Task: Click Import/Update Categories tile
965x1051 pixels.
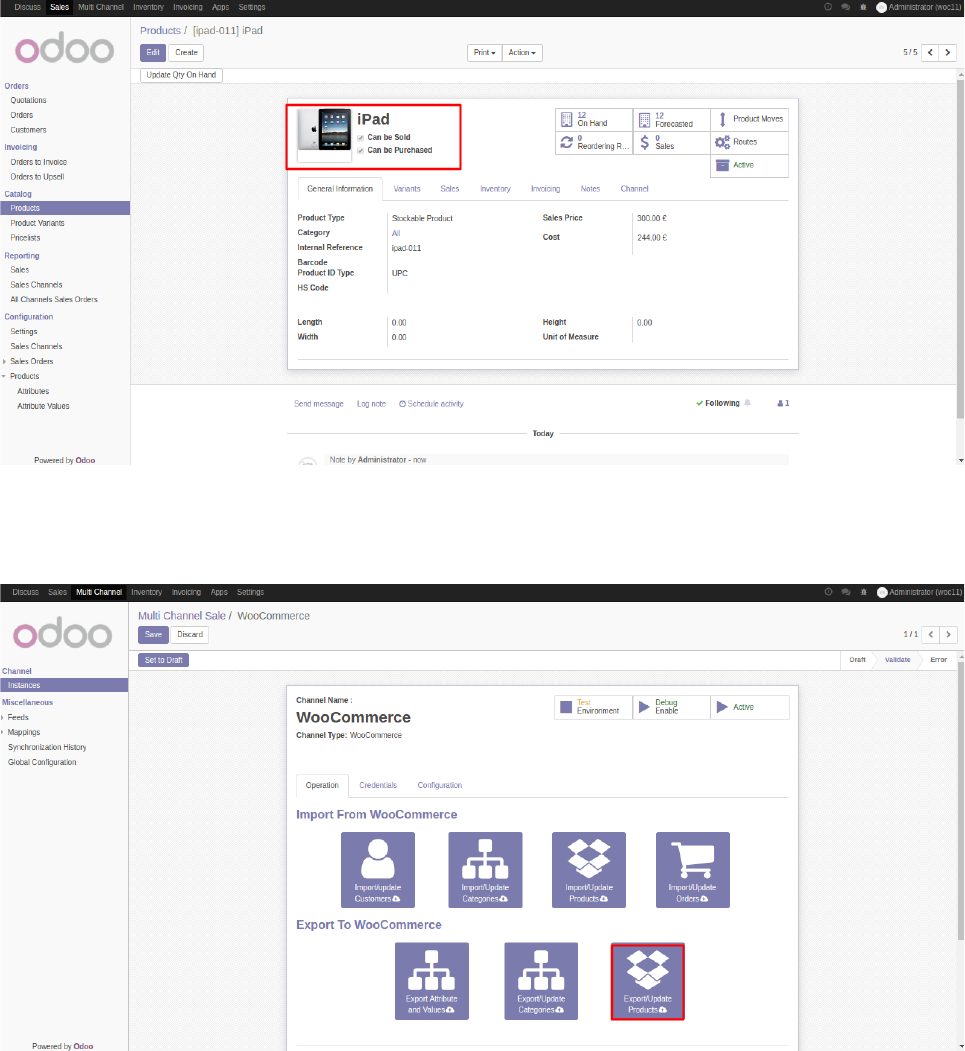Action: point(485,870)
